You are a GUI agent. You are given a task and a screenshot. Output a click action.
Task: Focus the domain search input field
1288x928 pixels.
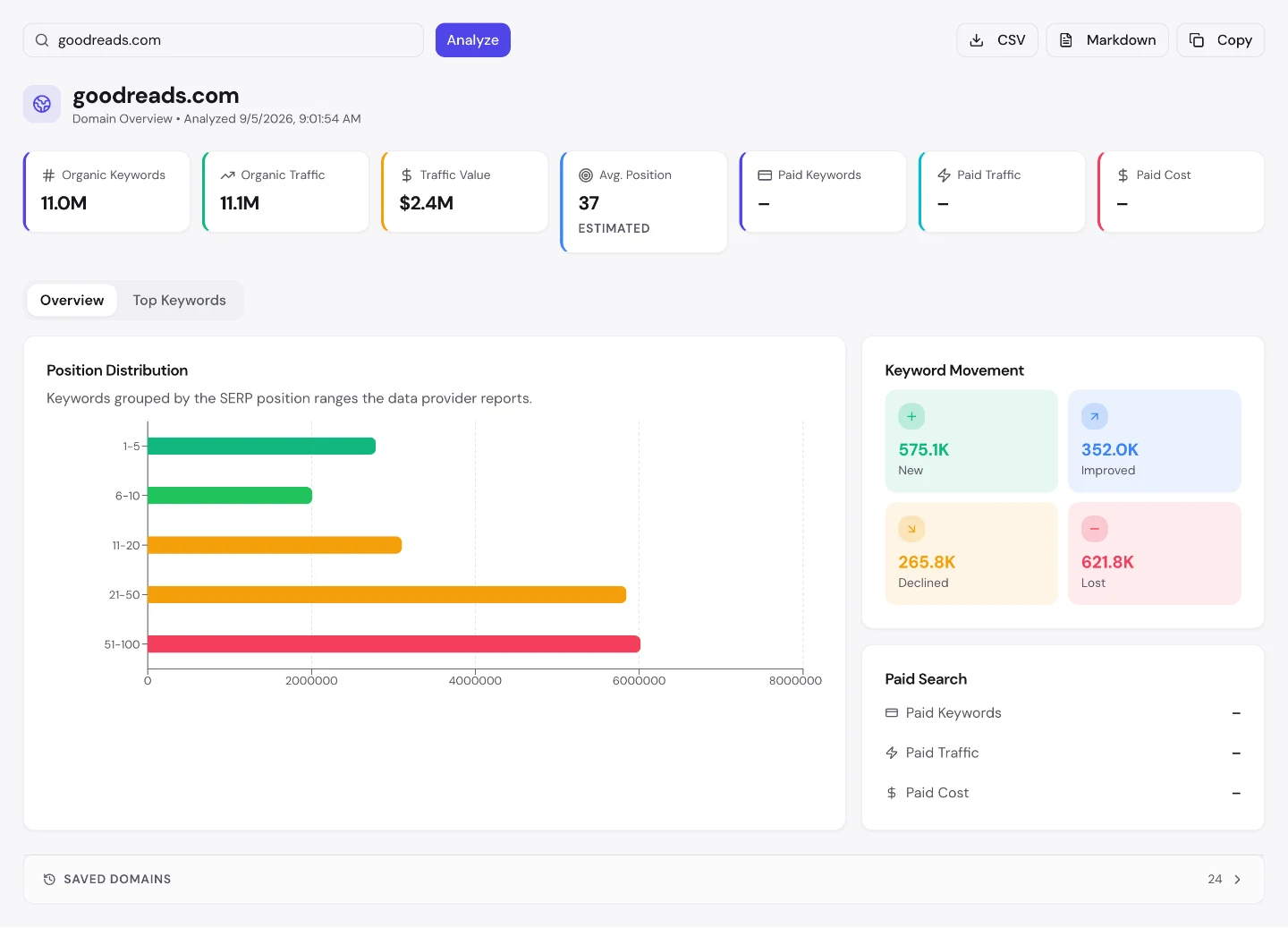(224, 40)
